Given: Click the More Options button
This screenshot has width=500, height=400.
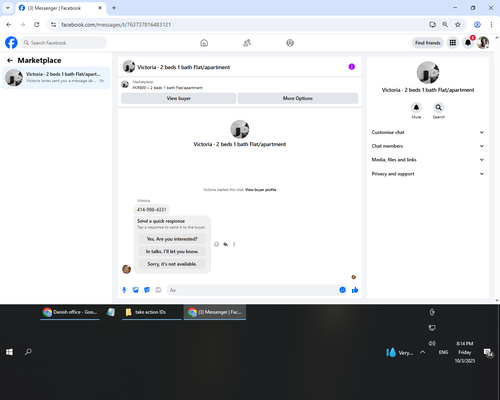Looking at the screenshot, I should click(298, 98).
